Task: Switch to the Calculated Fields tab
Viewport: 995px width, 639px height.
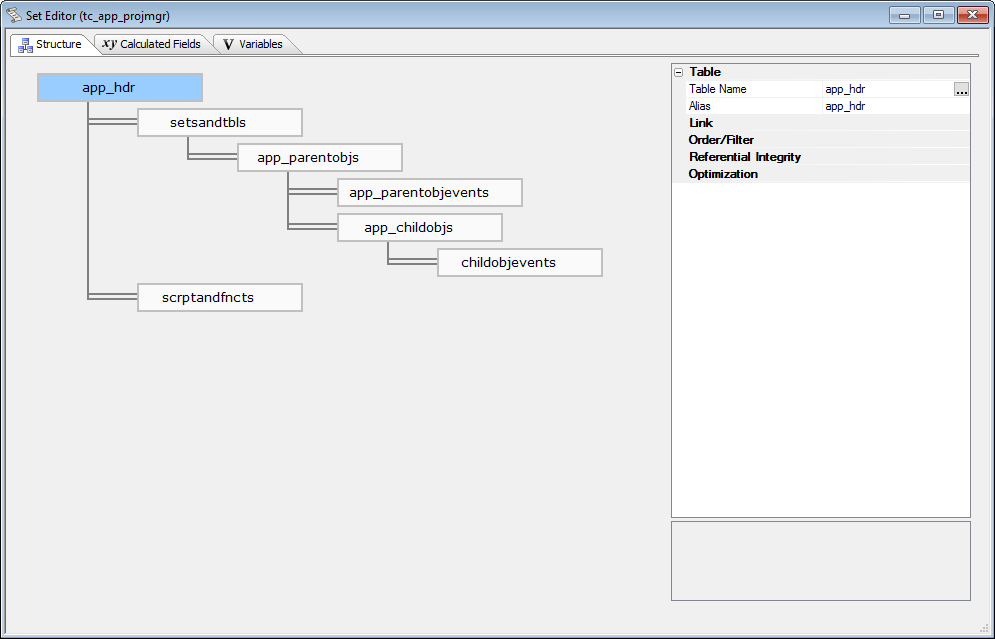Action: click(152, 44)
